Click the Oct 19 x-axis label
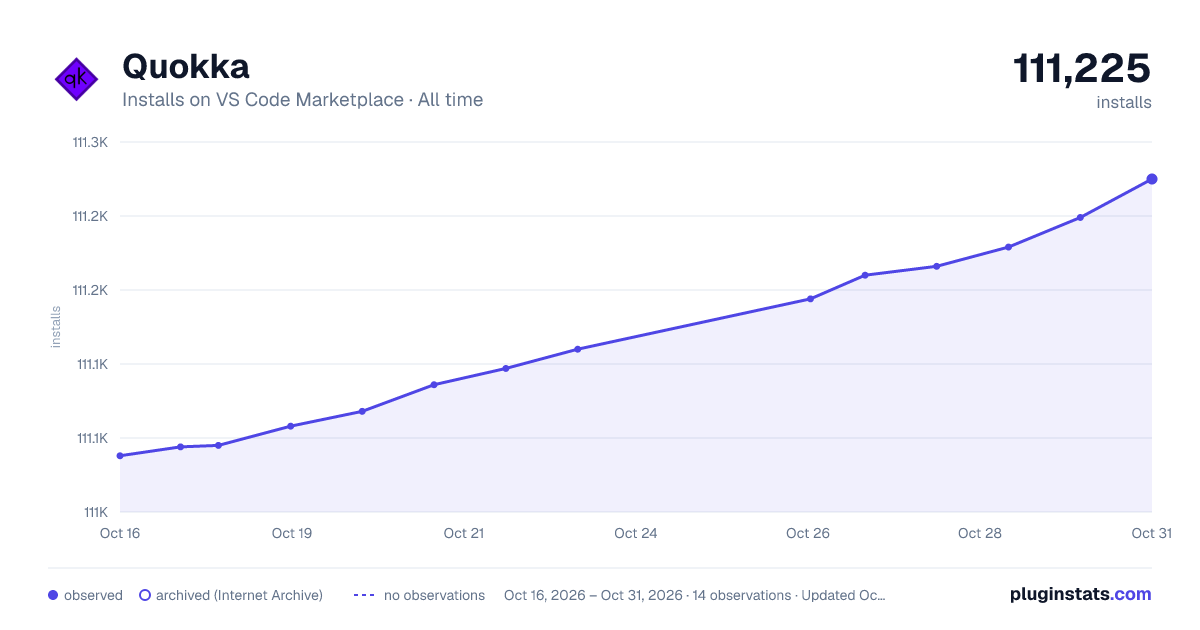The image size is (1200, 630). tap(292, 533)
